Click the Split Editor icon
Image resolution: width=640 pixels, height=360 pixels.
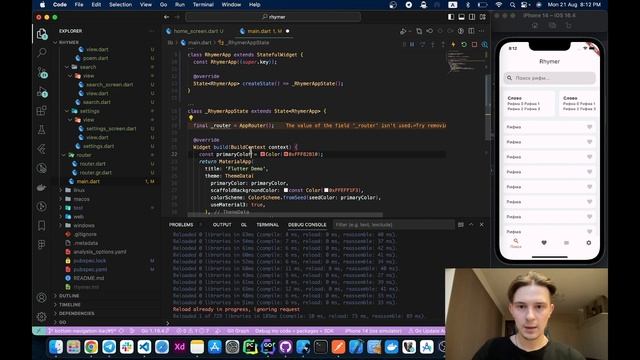coord(471,31)
